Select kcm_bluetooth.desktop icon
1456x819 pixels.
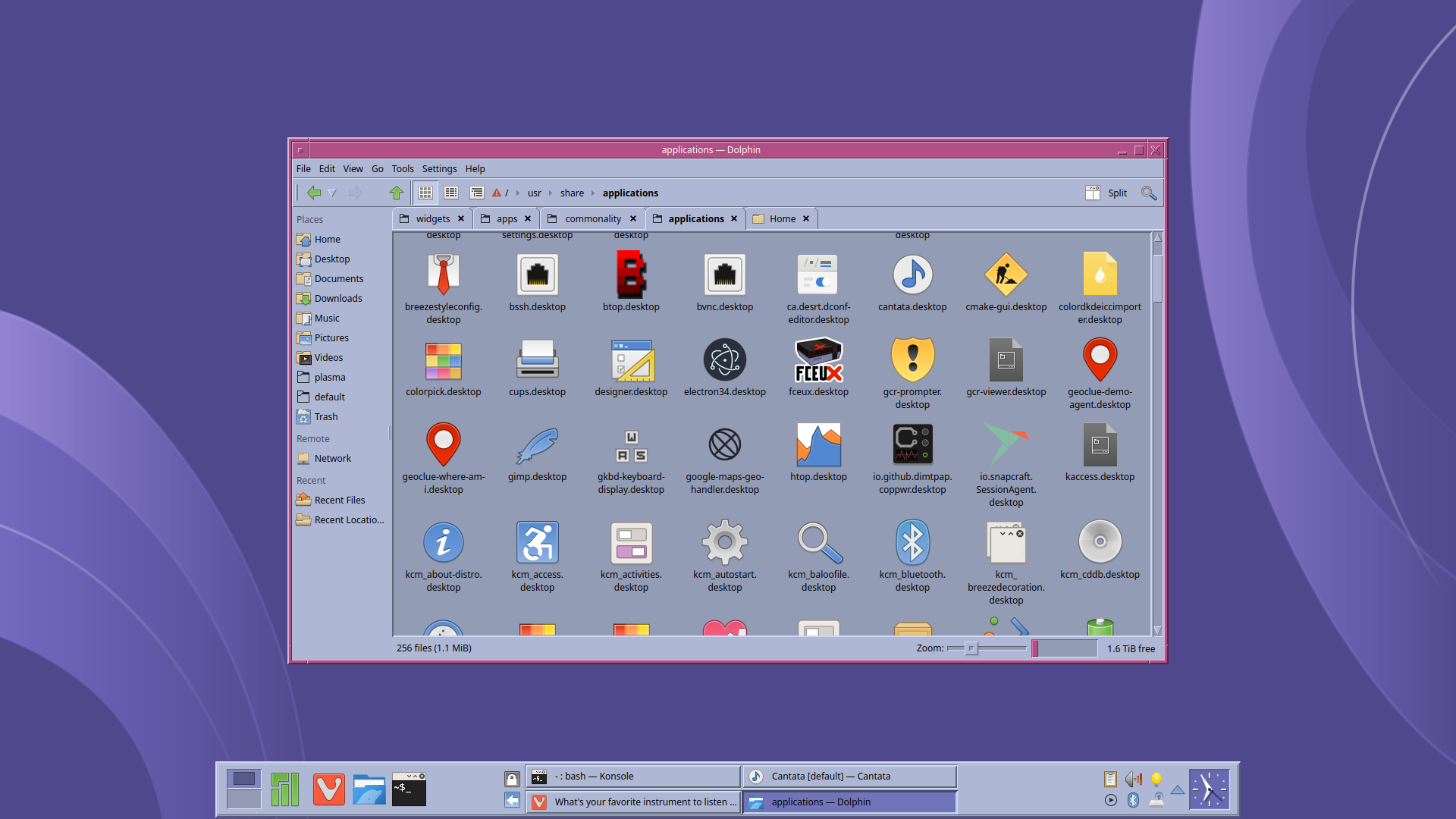pyautogui.click(x=912, y=542)
